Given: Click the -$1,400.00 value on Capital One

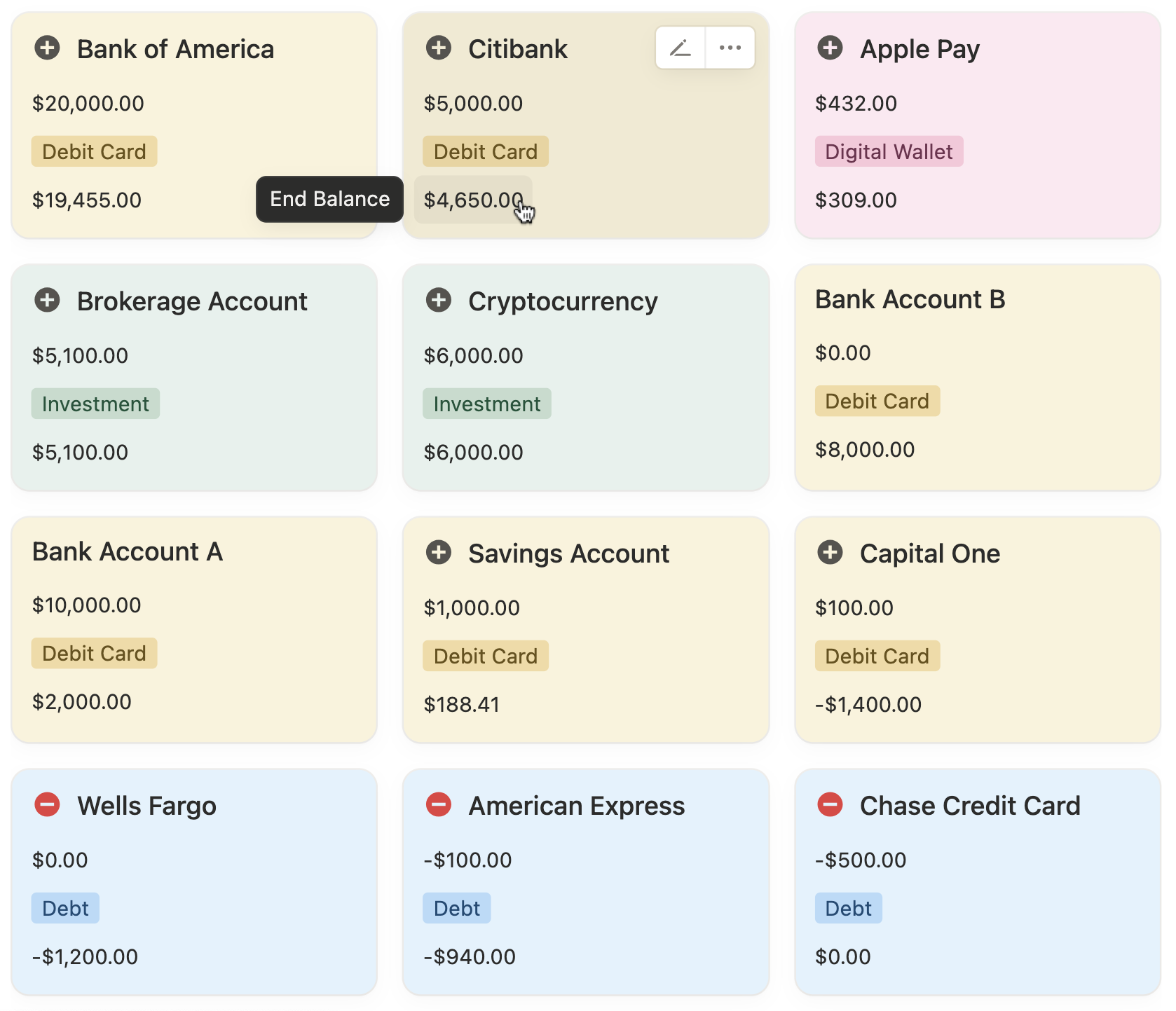Looking at the screenshot, I should [x=868, y=705].
